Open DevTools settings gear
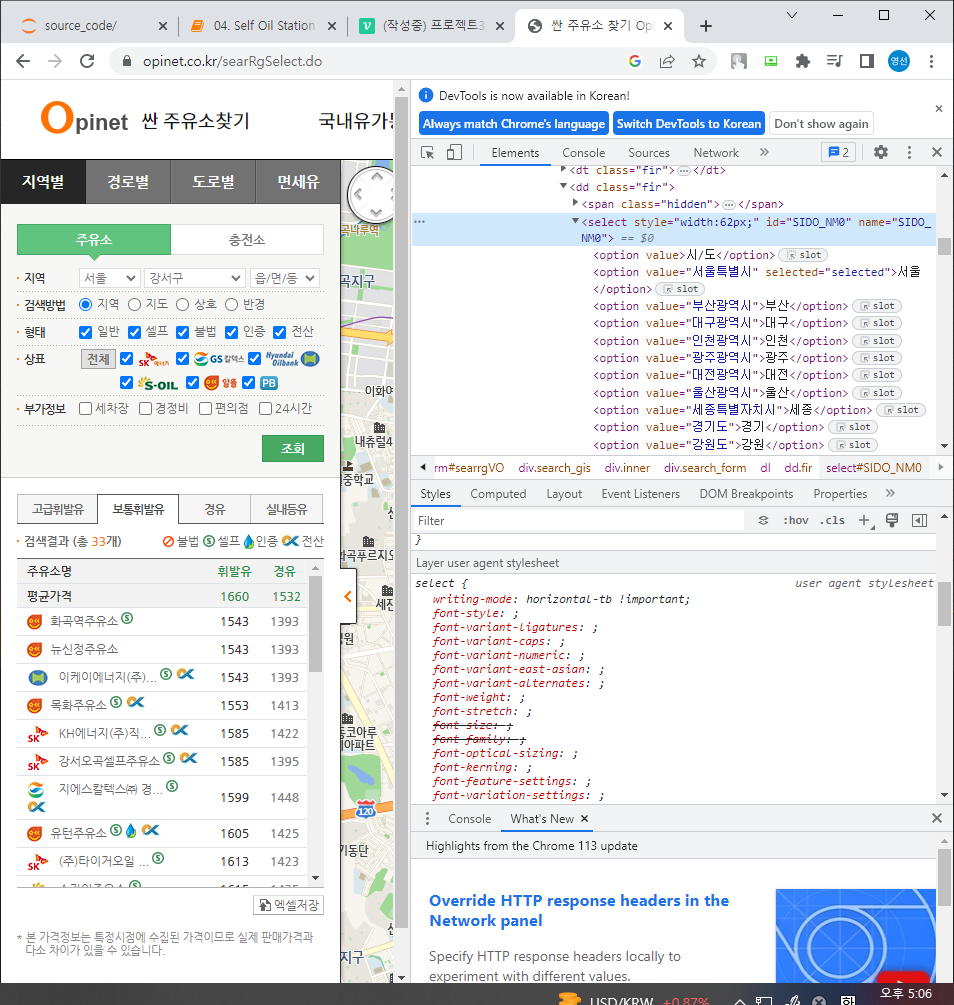This screenshot has width=954, height=1005. coord(881,152)
